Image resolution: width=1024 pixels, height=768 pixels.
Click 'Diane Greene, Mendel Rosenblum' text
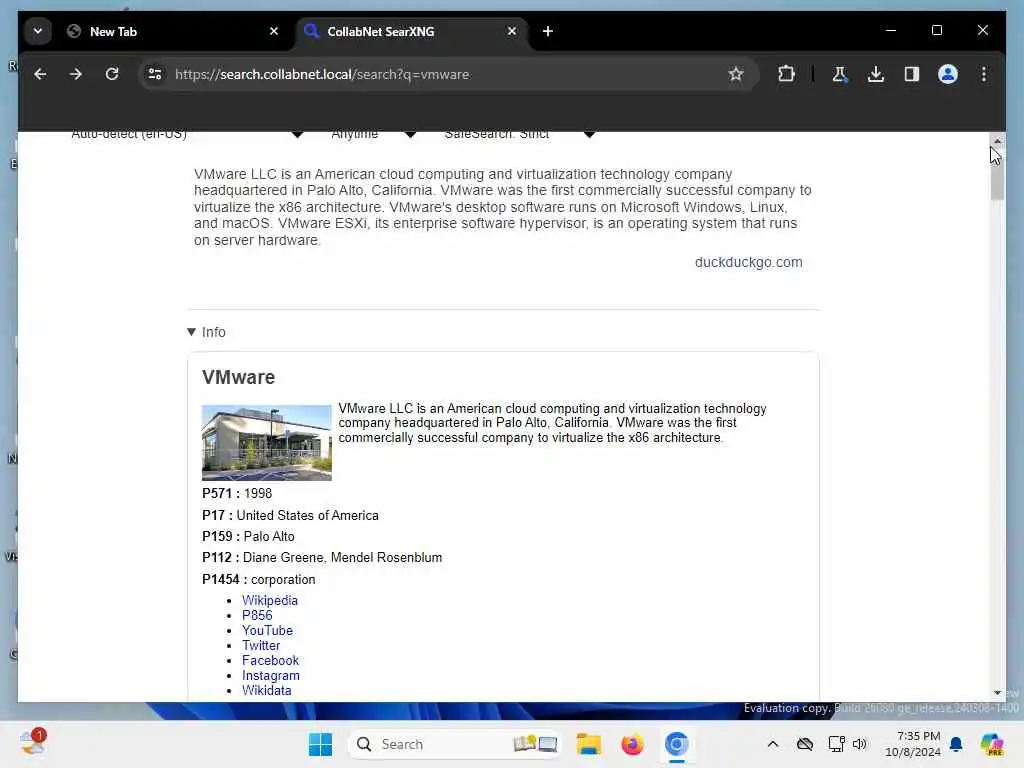342,557
